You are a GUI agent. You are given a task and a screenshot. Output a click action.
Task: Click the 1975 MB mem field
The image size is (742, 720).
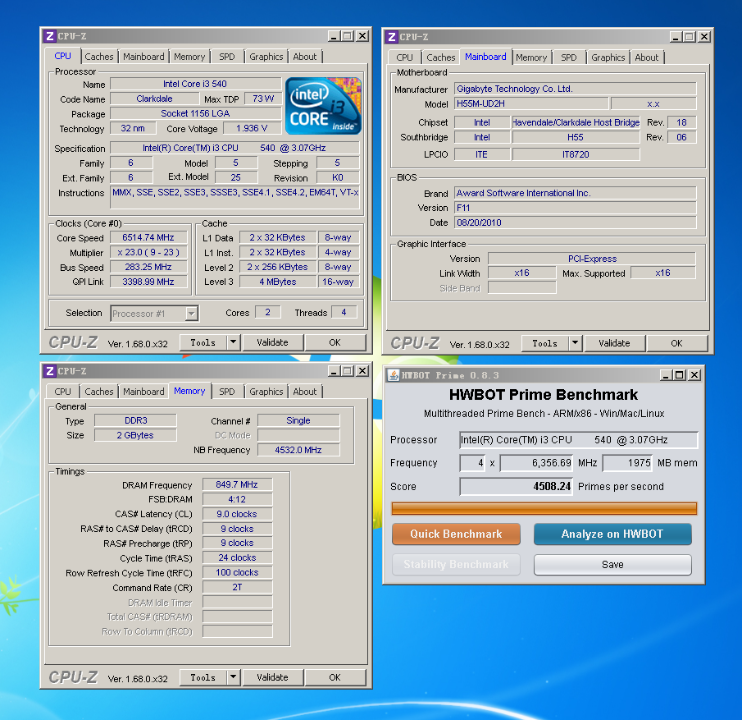628,463
